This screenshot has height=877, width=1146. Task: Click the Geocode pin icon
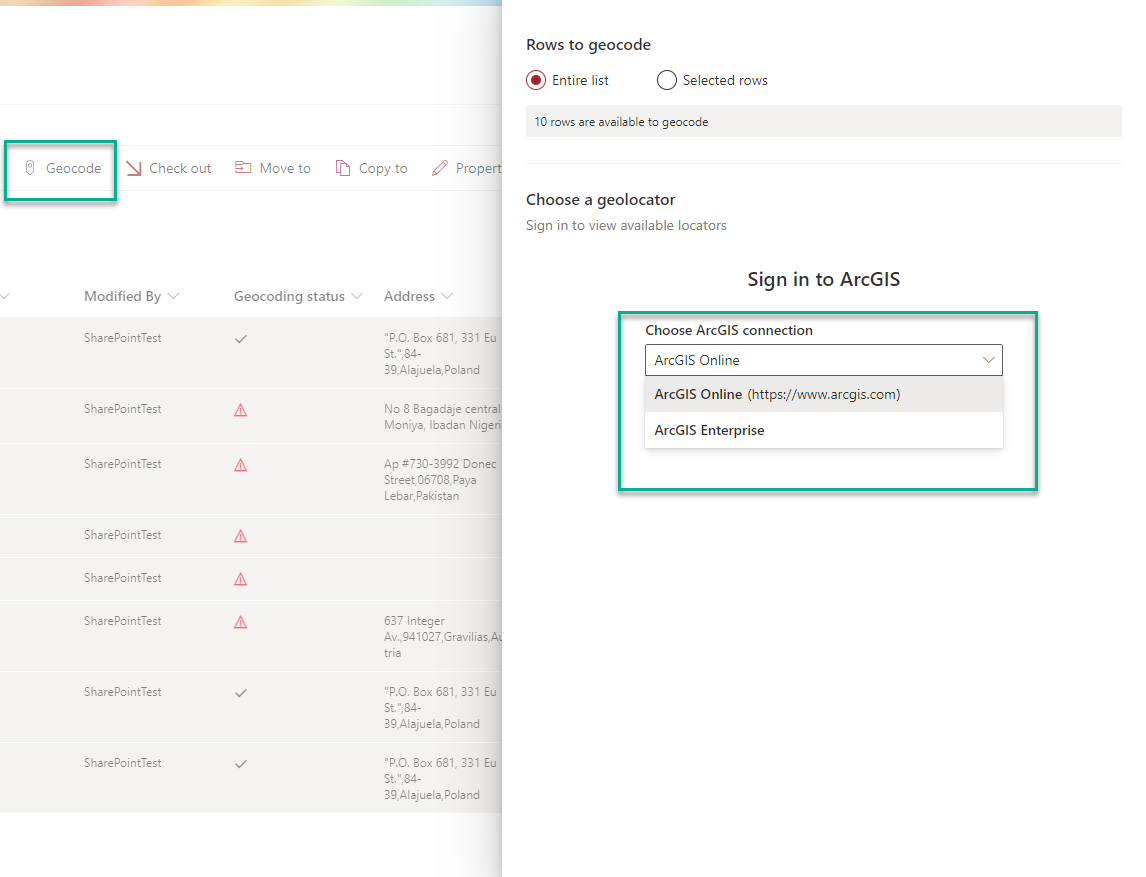click(30, 168)
